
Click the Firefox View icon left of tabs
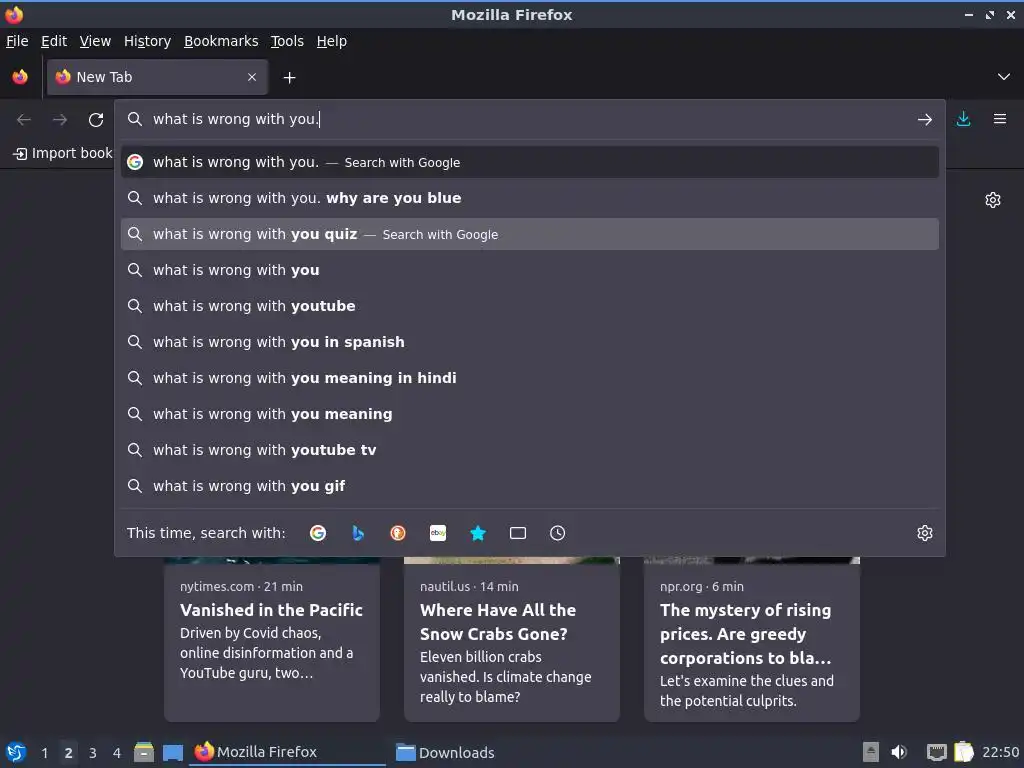pos(20,77)
